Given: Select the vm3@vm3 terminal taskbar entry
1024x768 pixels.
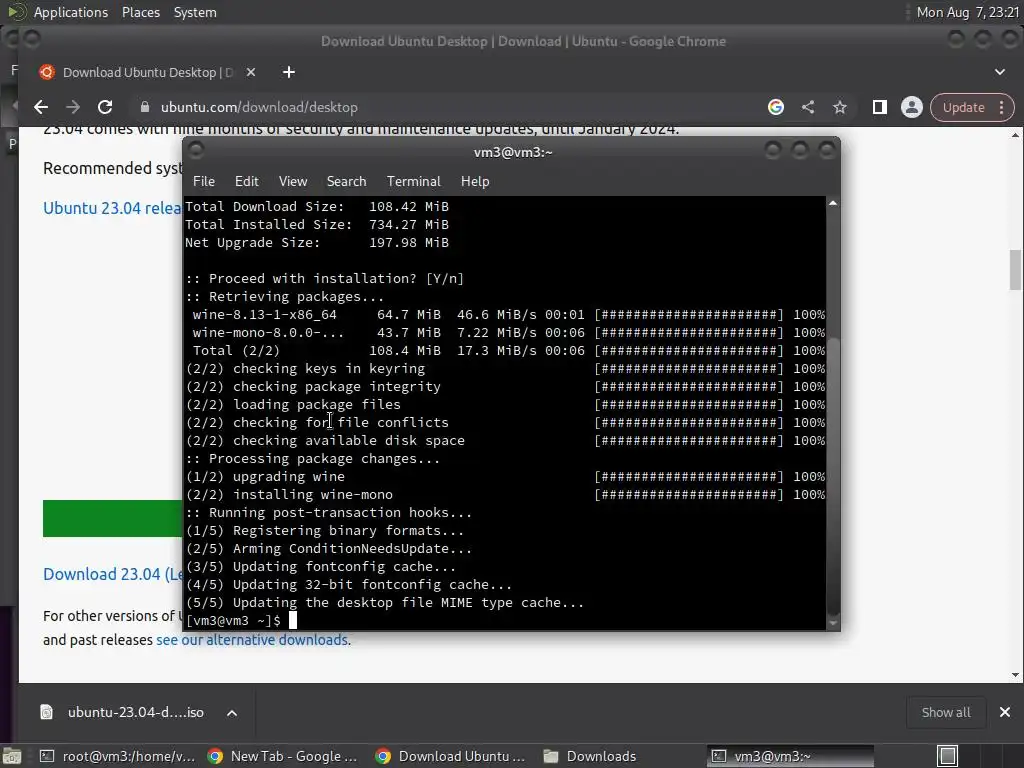Looking at the screenshot, I should pos(790,756).
